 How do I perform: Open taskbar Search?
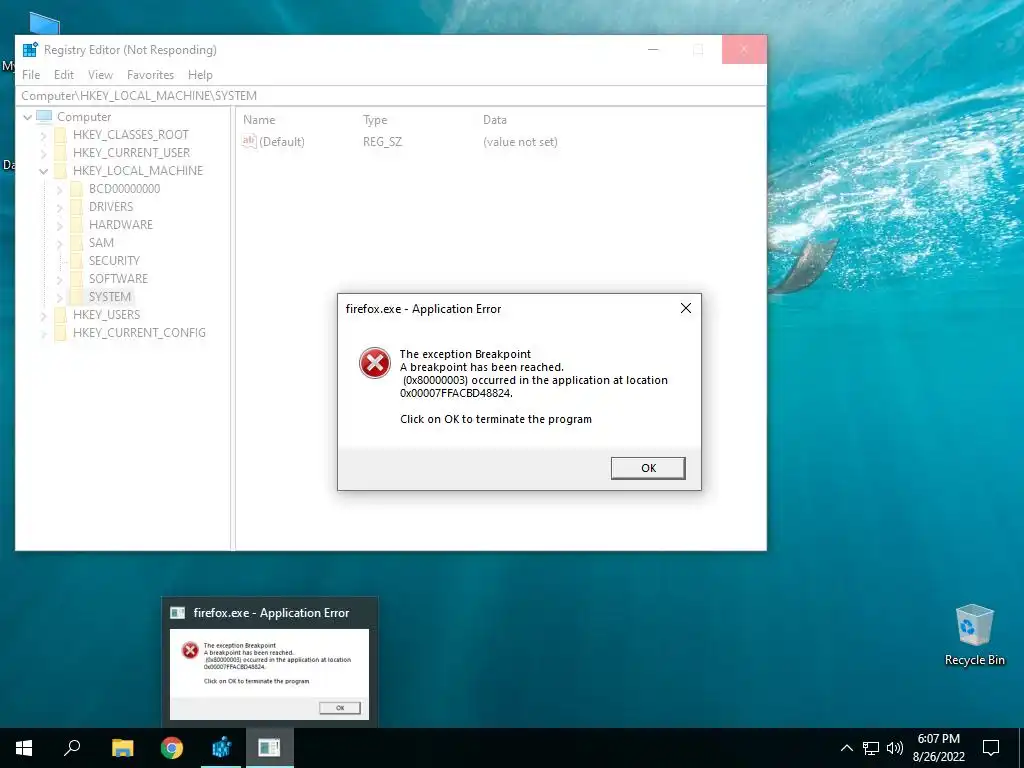click(x=72, y=748)
